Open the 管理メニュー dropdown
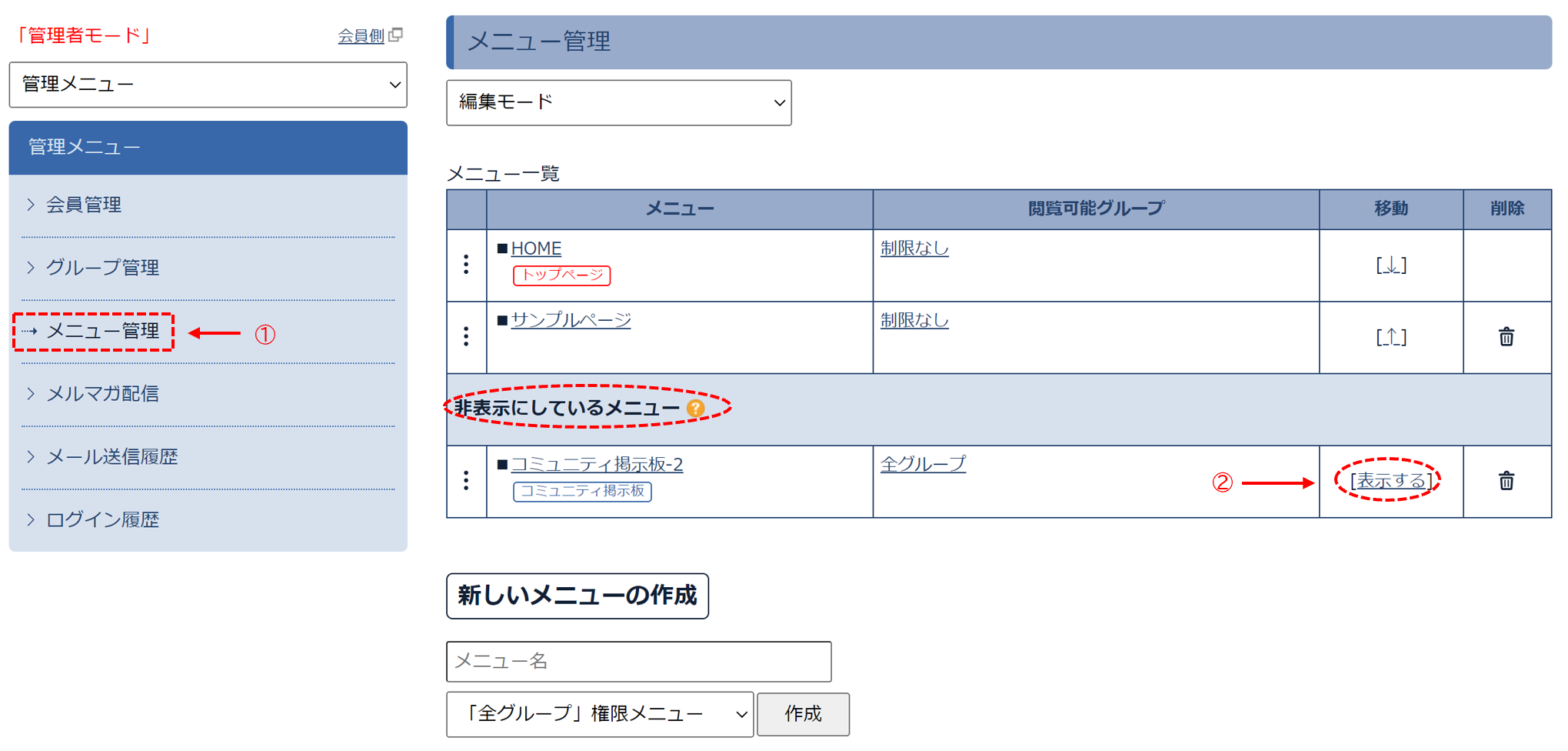 [208, 85]
